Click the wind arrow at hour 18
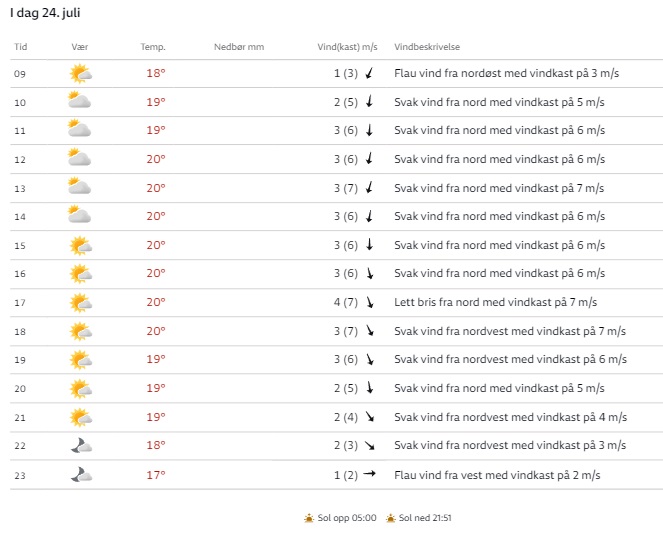Image resolution: width=663 pixels, height=535 pixels. coord(369,331)
